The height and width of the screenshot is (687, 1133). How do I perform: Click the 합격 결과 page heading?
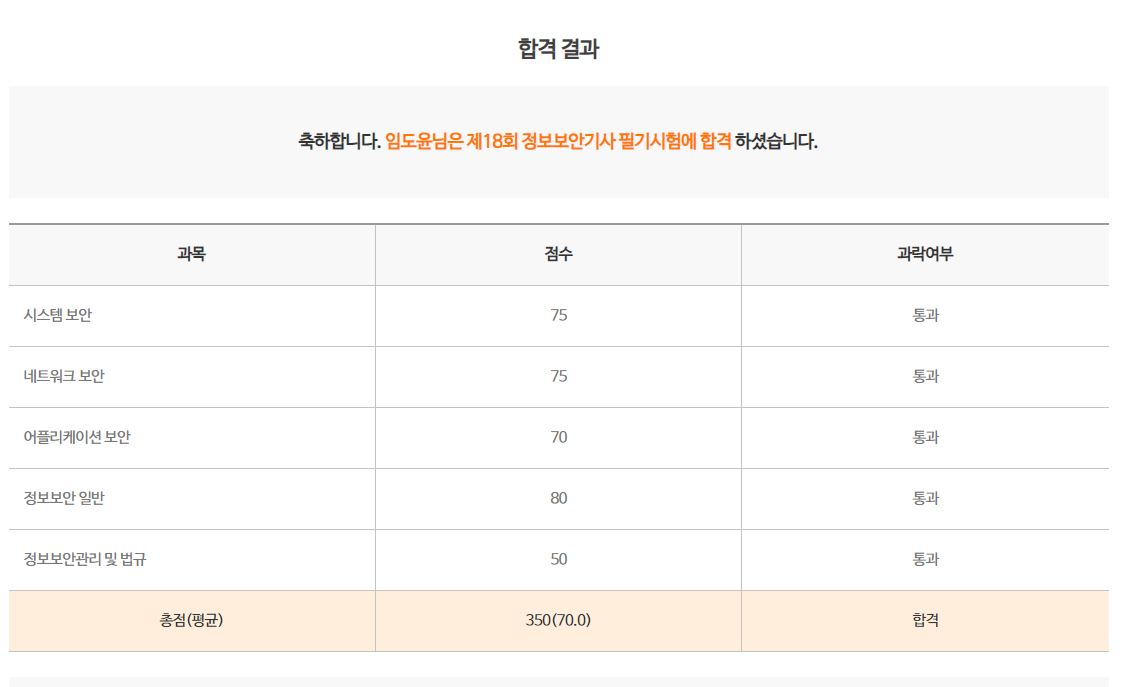559,49
